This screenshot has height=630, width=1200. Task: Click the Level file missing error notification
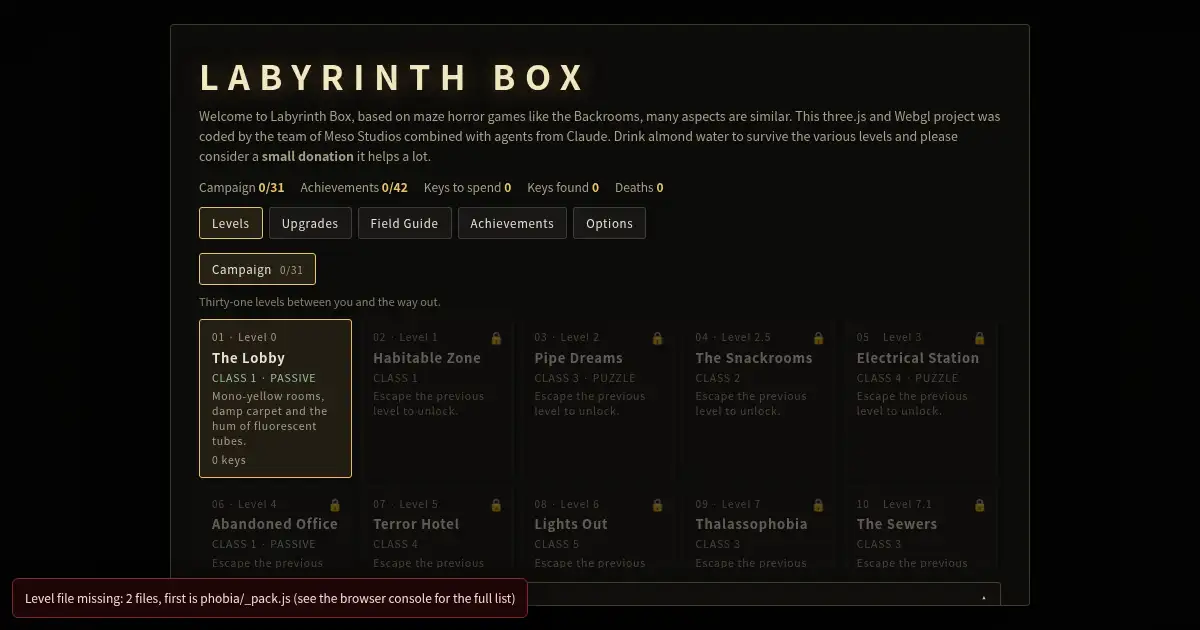click(270, 598)
